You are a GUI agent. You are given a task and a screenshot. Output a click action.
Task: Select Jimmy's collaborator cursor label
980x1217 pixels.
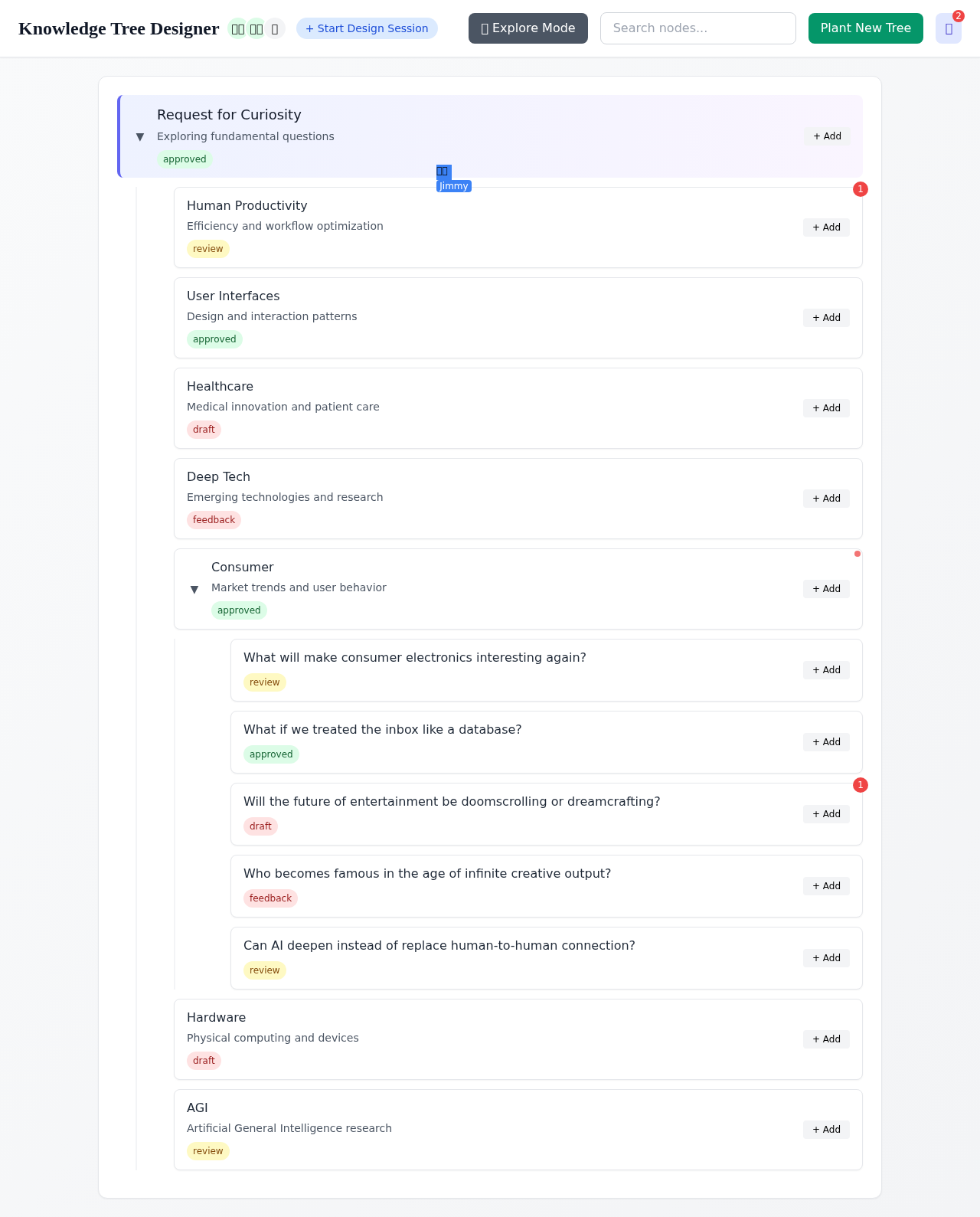[x=453, y=185]
